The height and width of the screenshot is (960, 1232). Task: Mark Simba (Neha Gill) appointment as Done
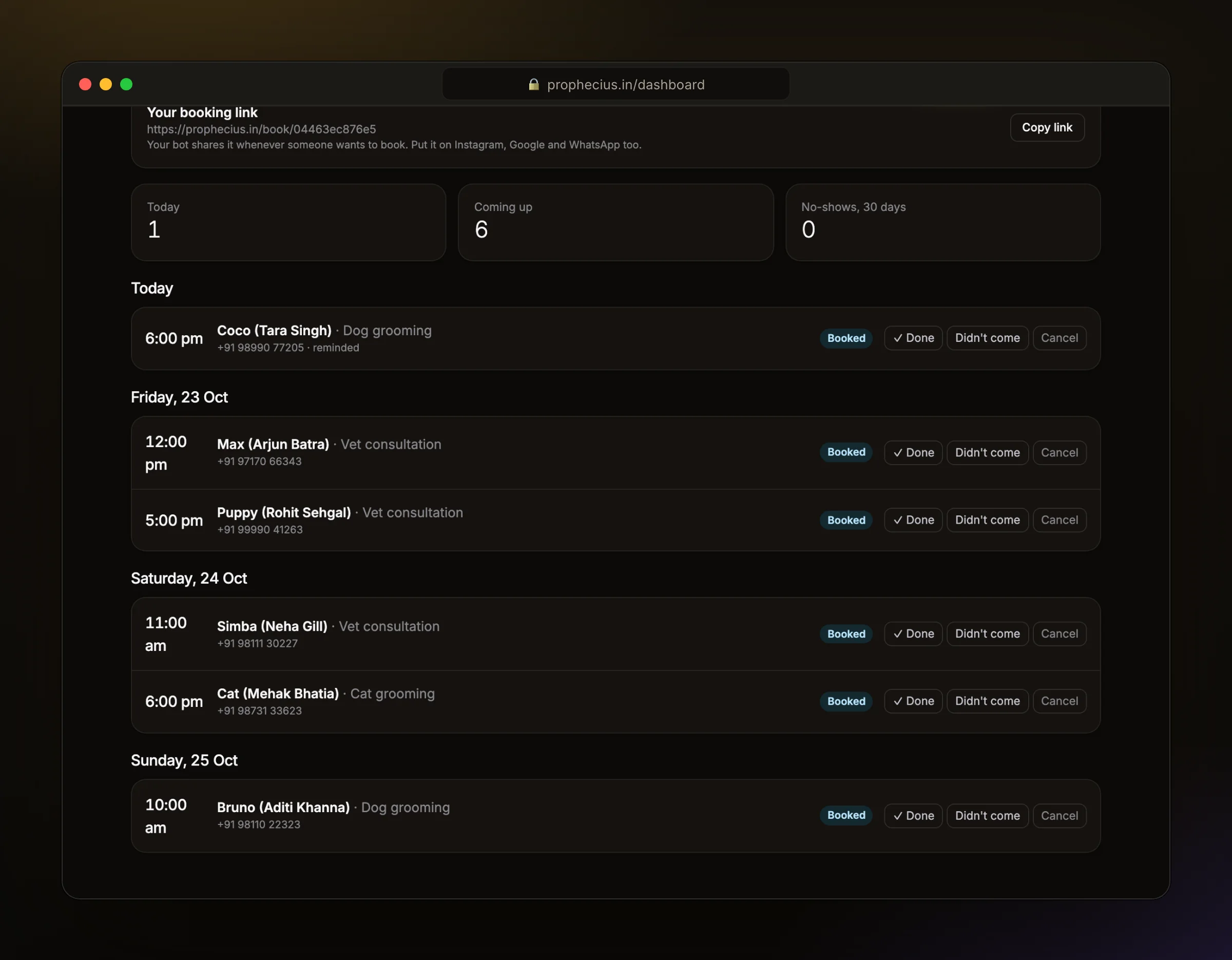913,633
